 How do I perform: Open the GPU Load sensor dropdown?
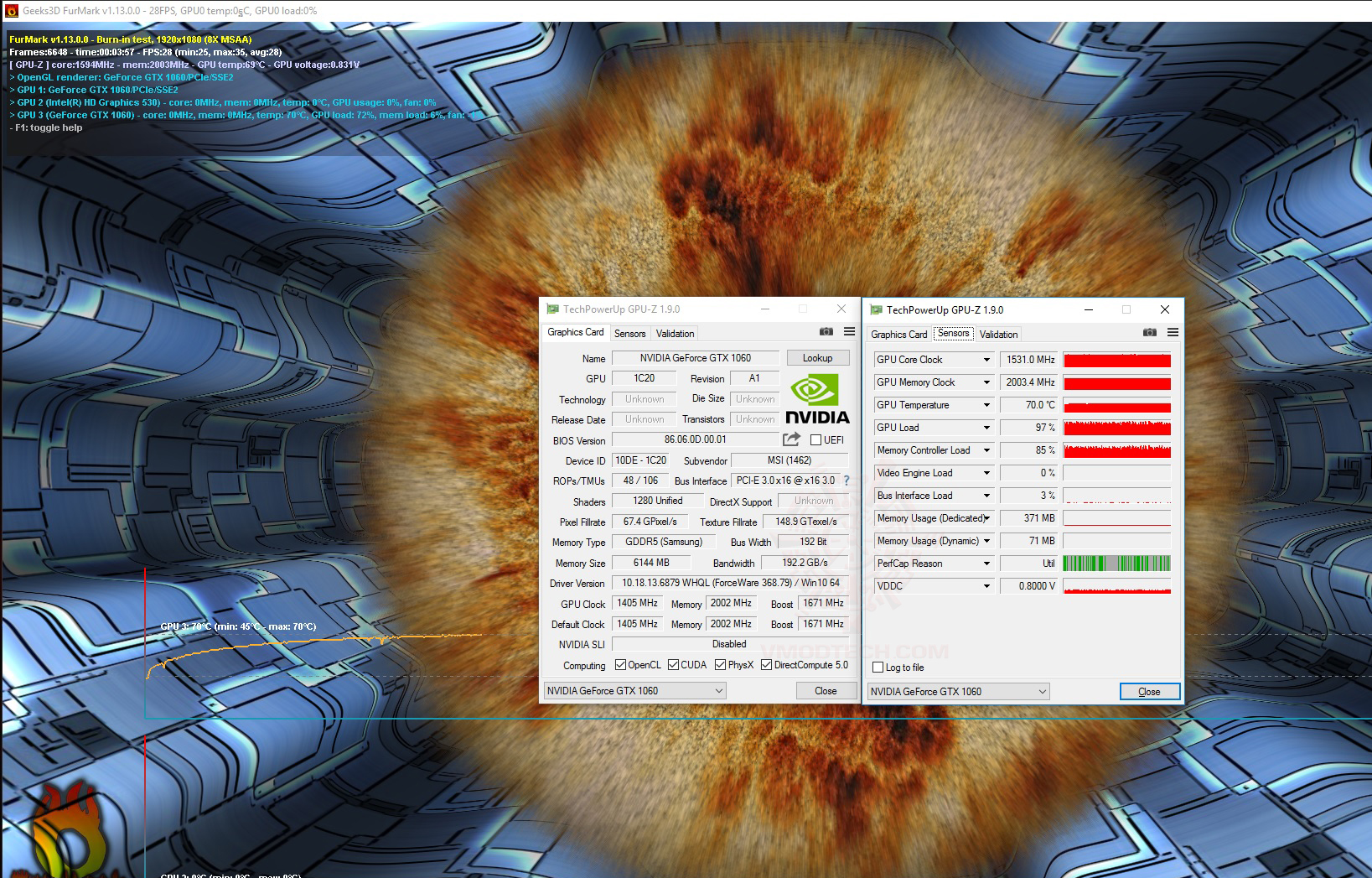(x=986, y=428)
